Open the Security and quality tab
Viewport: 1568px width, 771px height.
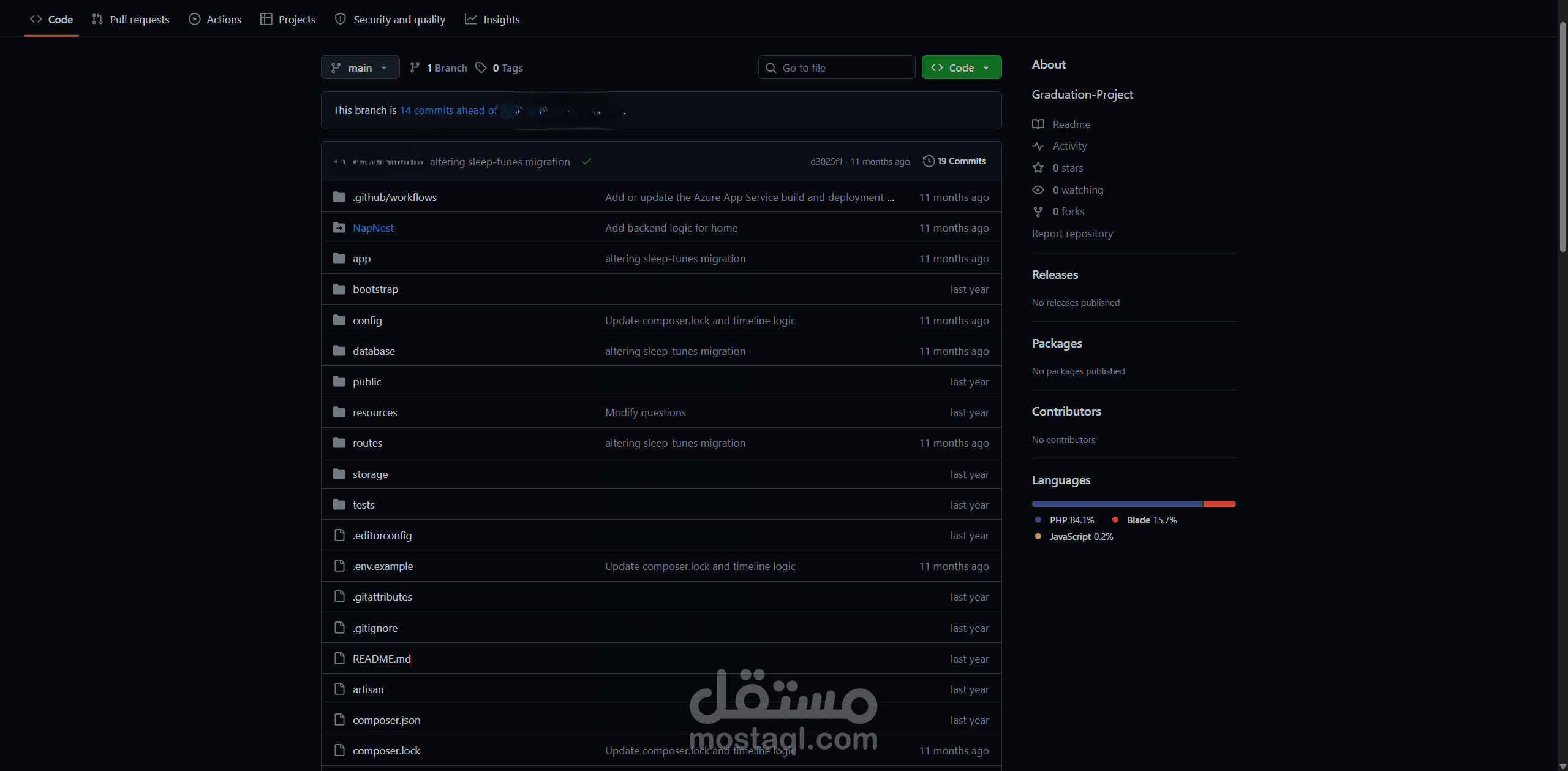pyautogui.click(x=390, y=19)
